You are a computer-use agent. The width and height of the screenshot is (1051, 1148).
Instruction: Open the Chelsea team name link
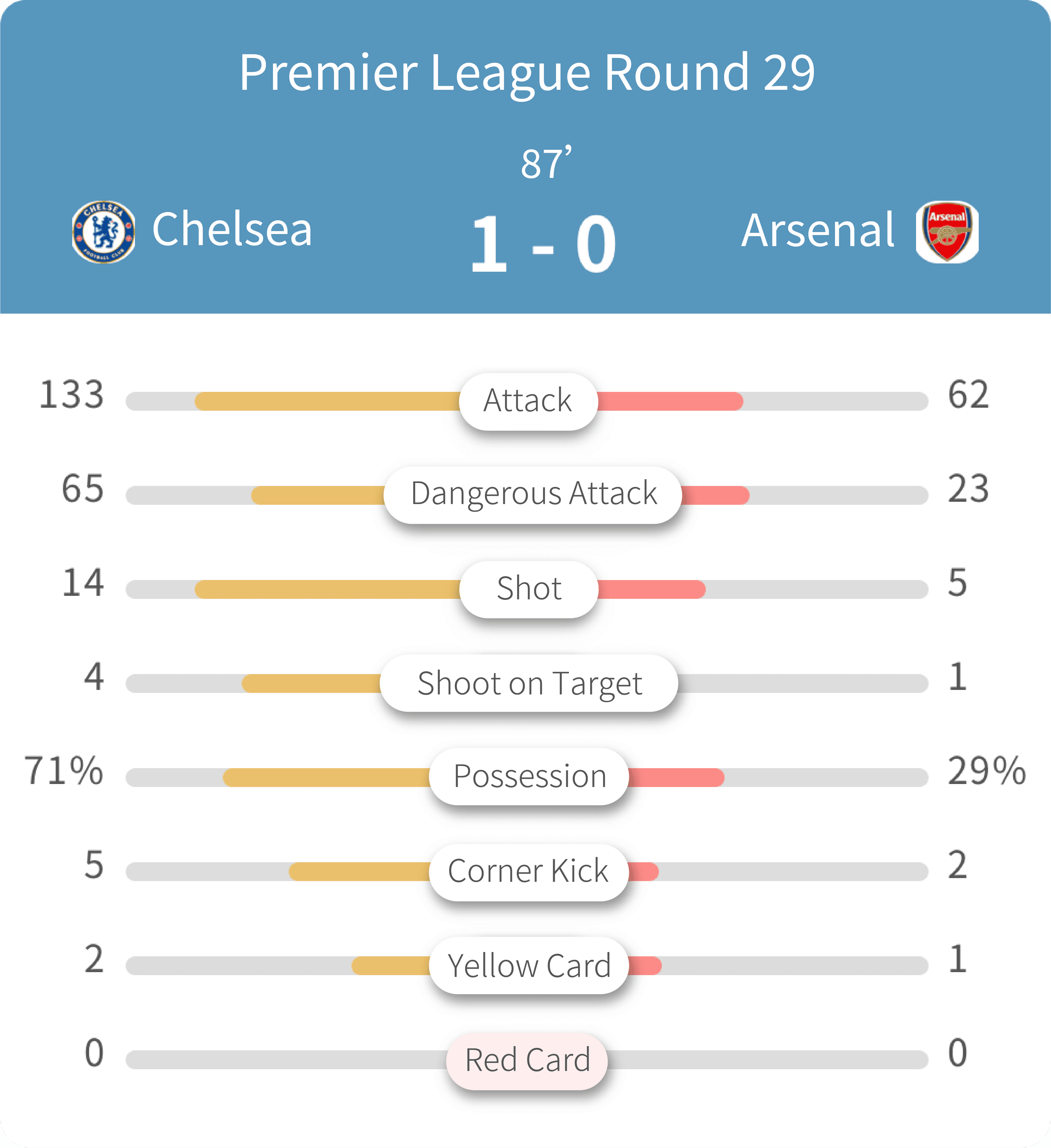232,230
